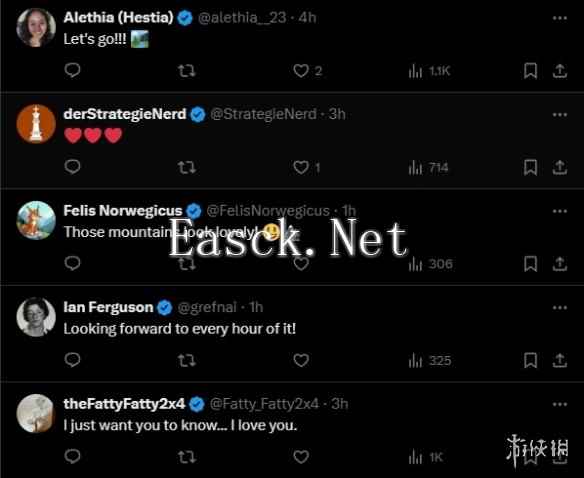This screenshot has height=478, width=584.
Task: Share Ian Ferguson's tweet
Action: tap(559, 360)
